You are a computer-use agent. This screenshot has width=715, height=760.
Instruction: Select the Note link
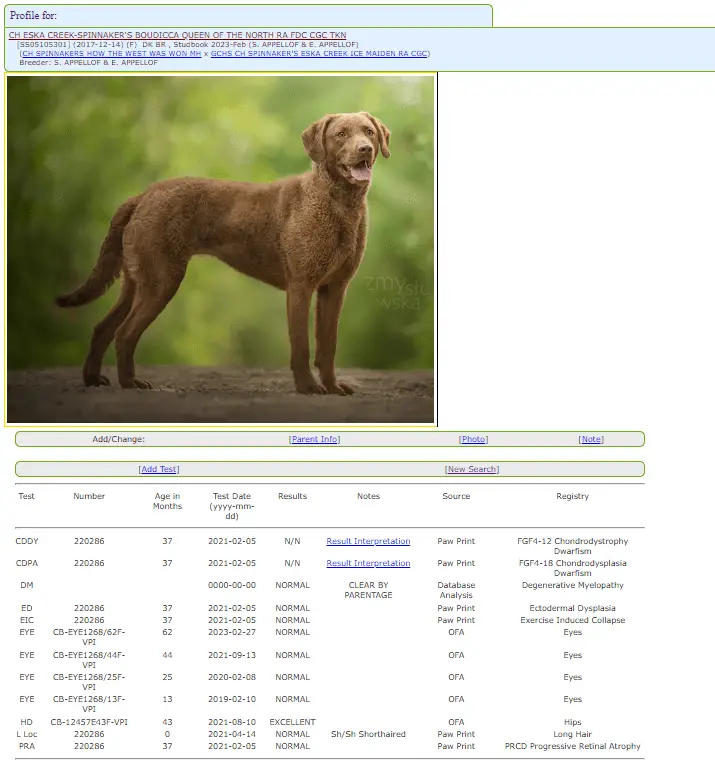coord(591,439)
